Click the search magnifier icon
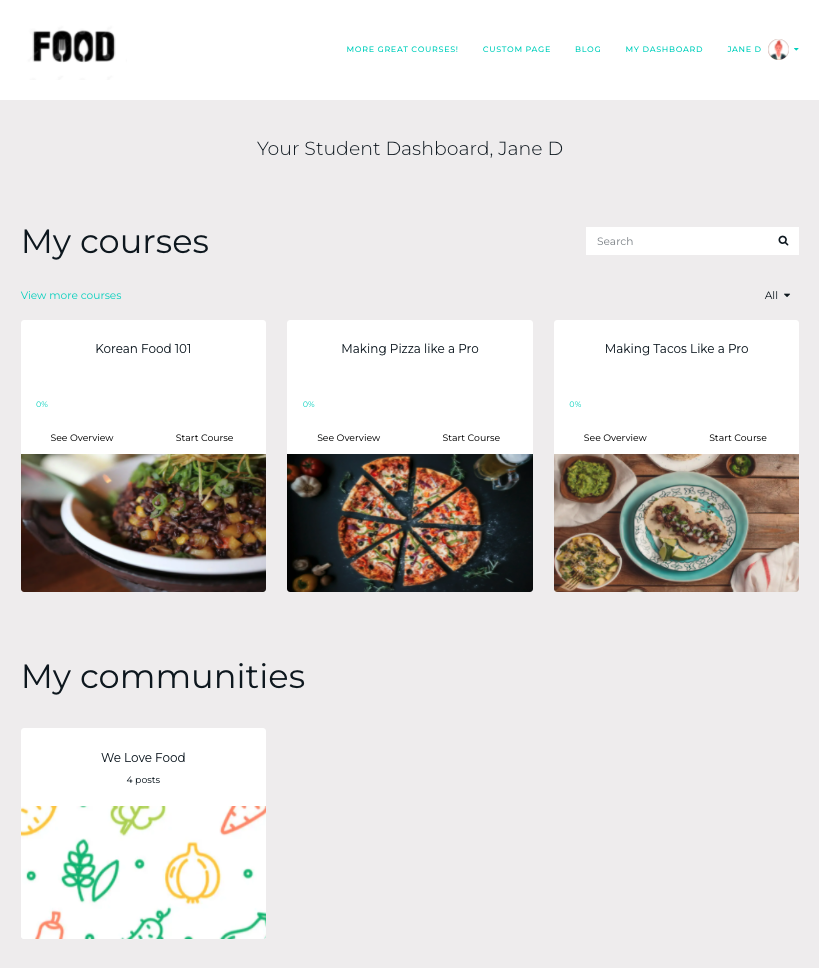819x968 pixels. pos(783,241)
